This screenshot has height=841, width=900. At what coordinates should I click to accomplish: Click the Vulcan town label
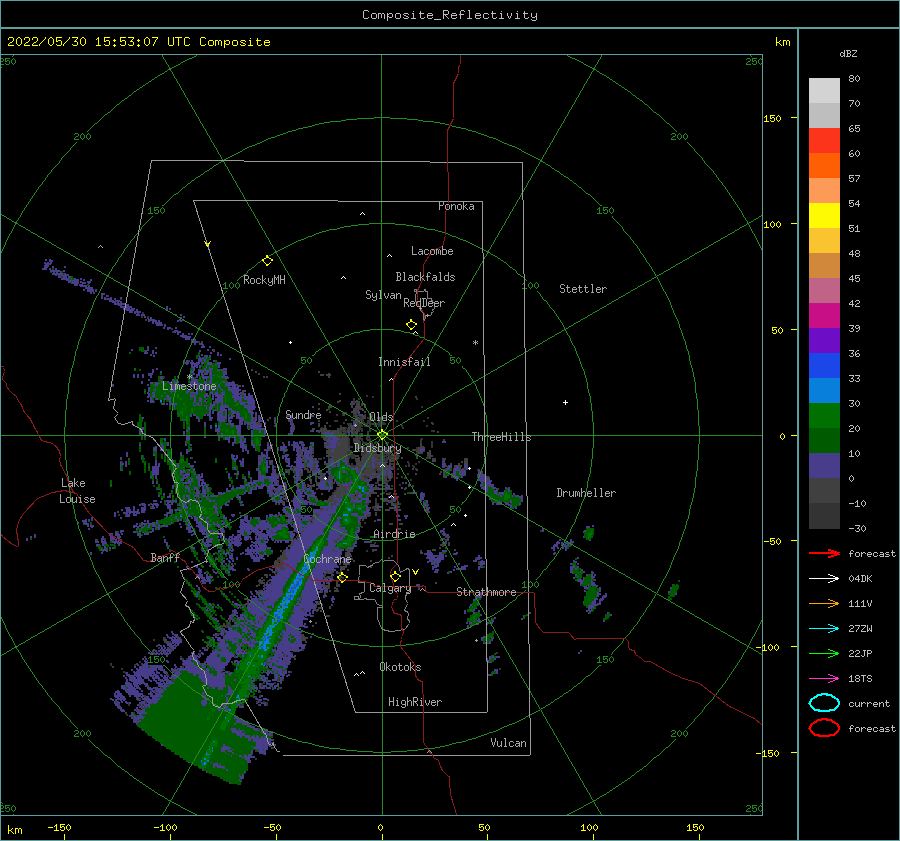tap(509, 743)
